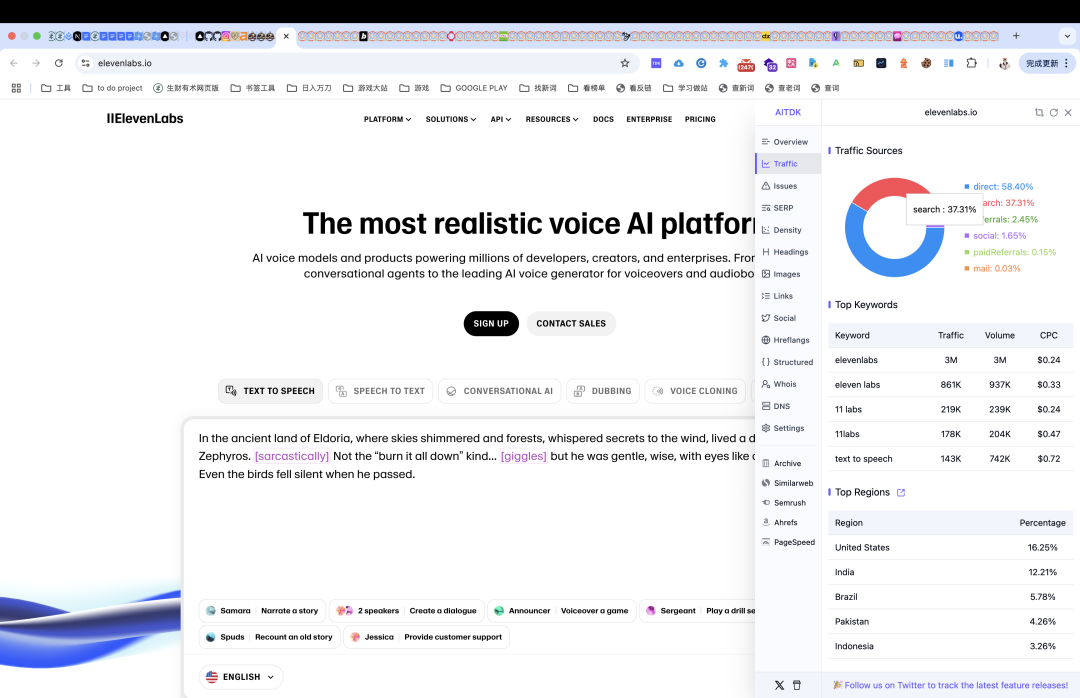Open the Top Regions external link icon
Viewport: 1080px width, 698px height.
pos(901,493)
